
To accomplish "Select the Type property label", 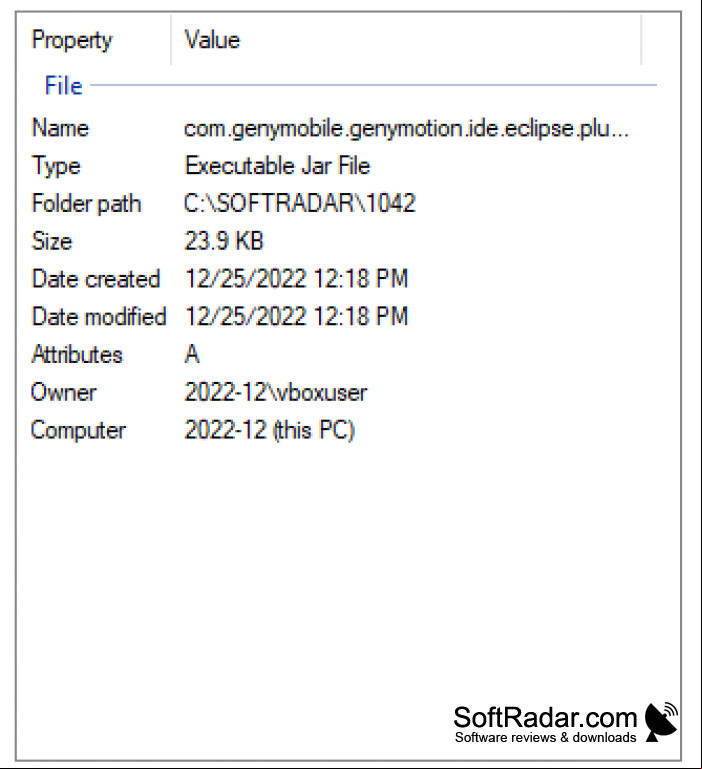I will (x=56, y=166).
